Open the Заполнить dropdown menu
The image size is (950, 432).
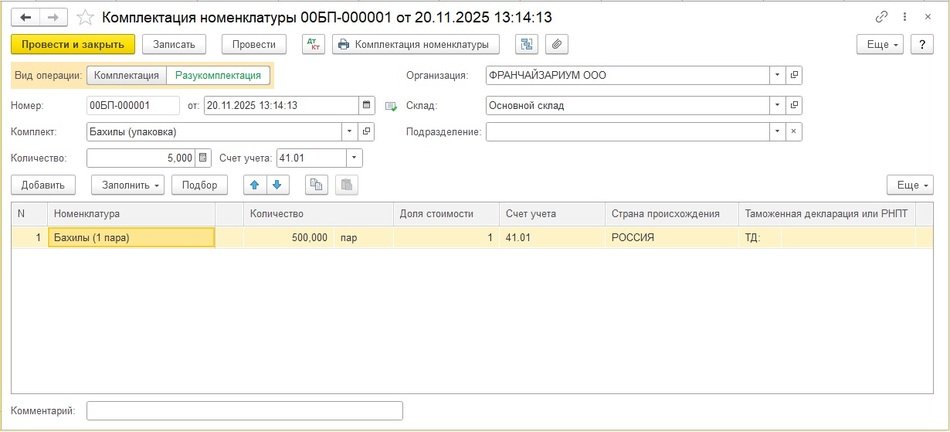[127, 185]
